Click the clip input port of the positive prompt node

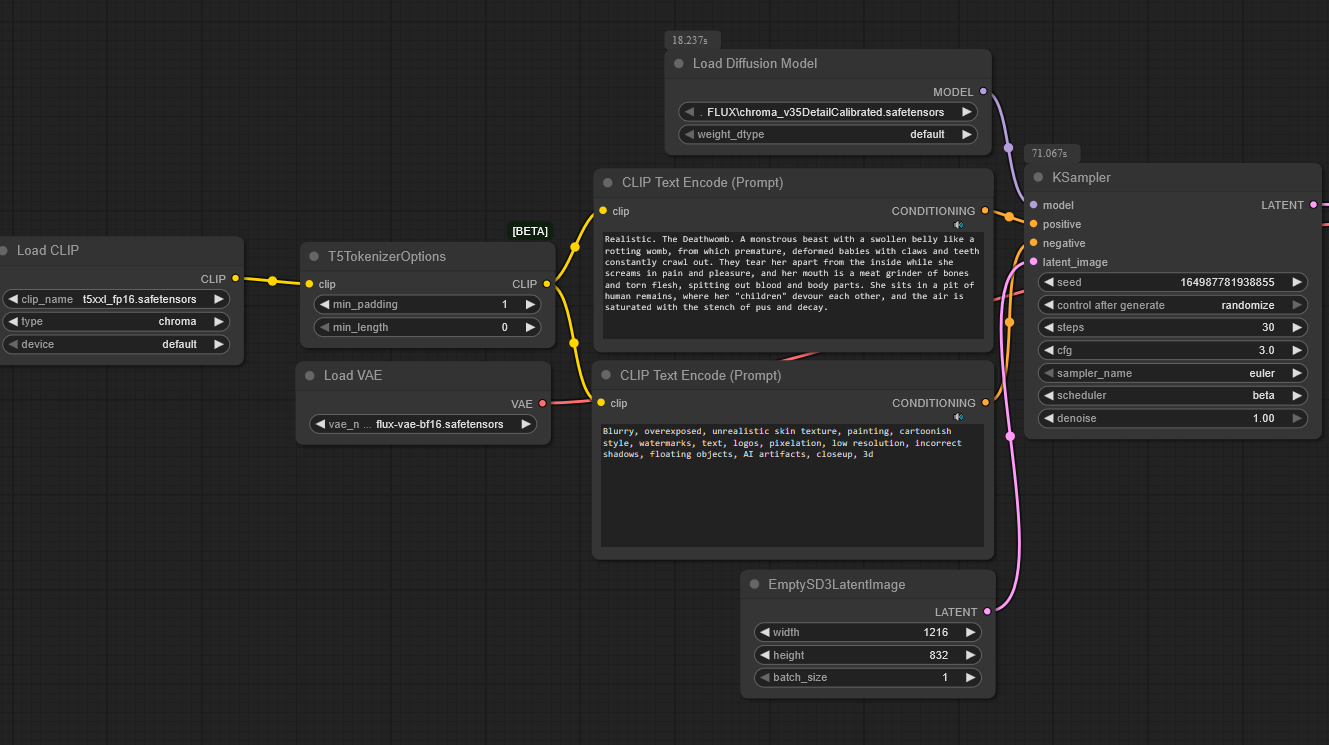603,211
